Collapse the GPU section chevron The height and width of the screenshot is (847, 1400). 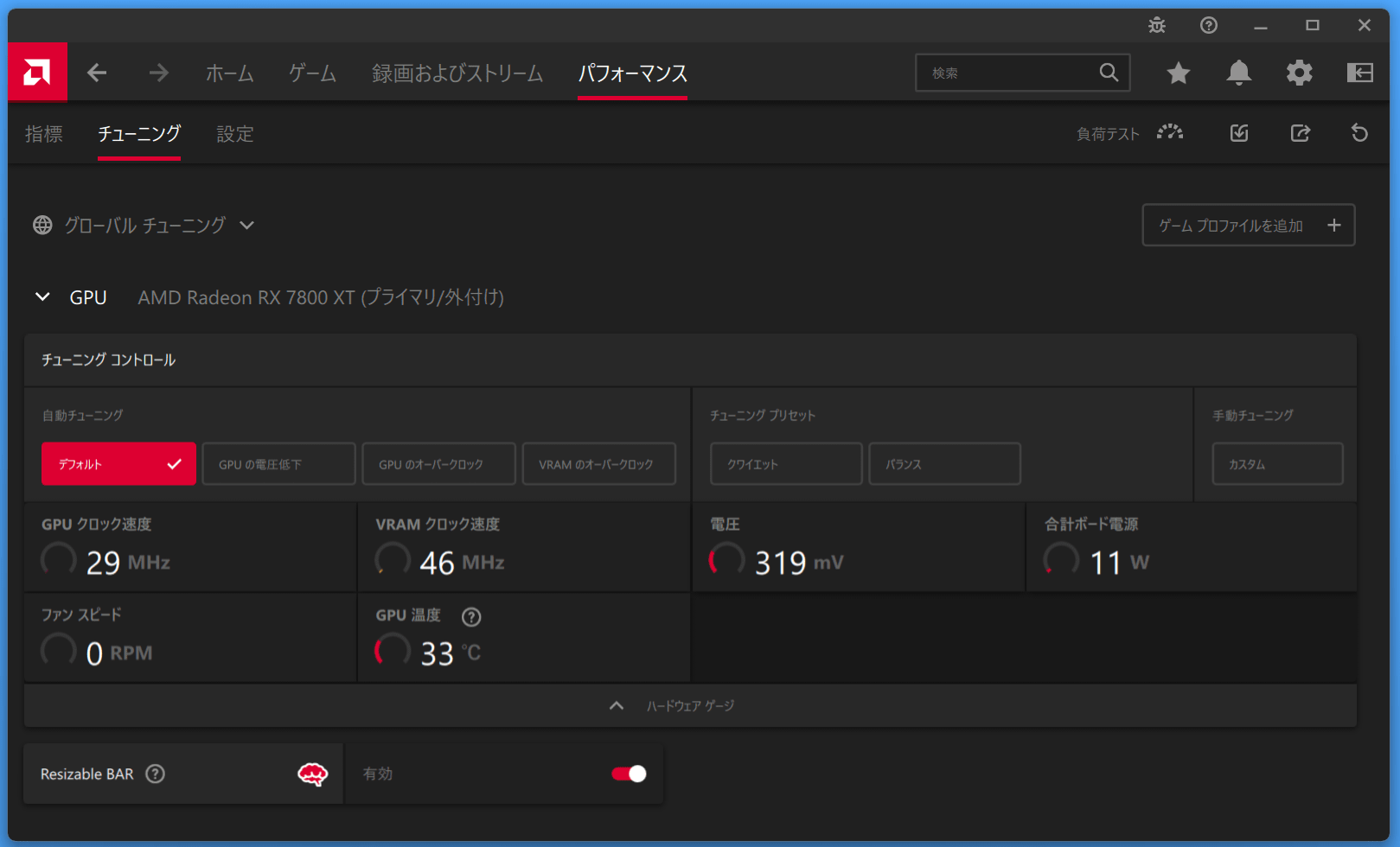[42, 296]
